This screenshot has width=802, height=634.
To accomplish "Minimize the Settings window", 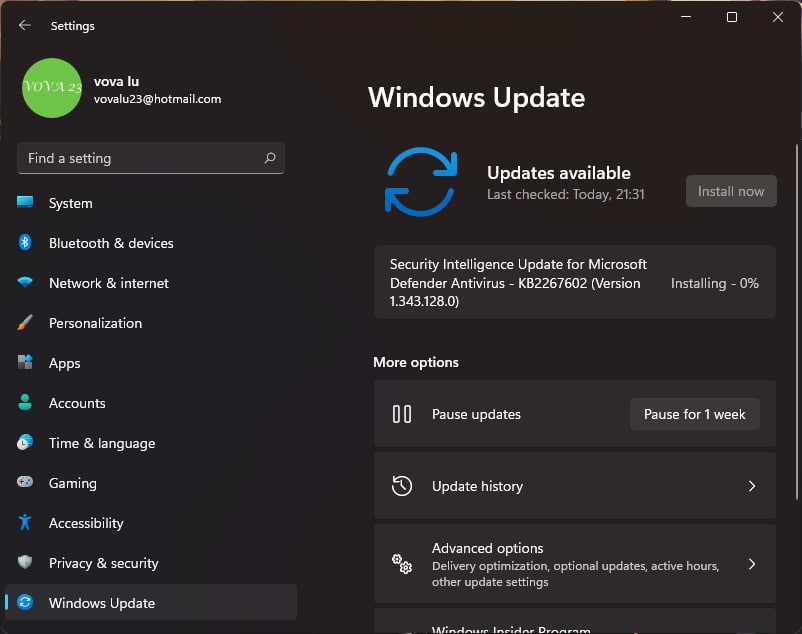I will pyautogui.click(x=686, y=17).
